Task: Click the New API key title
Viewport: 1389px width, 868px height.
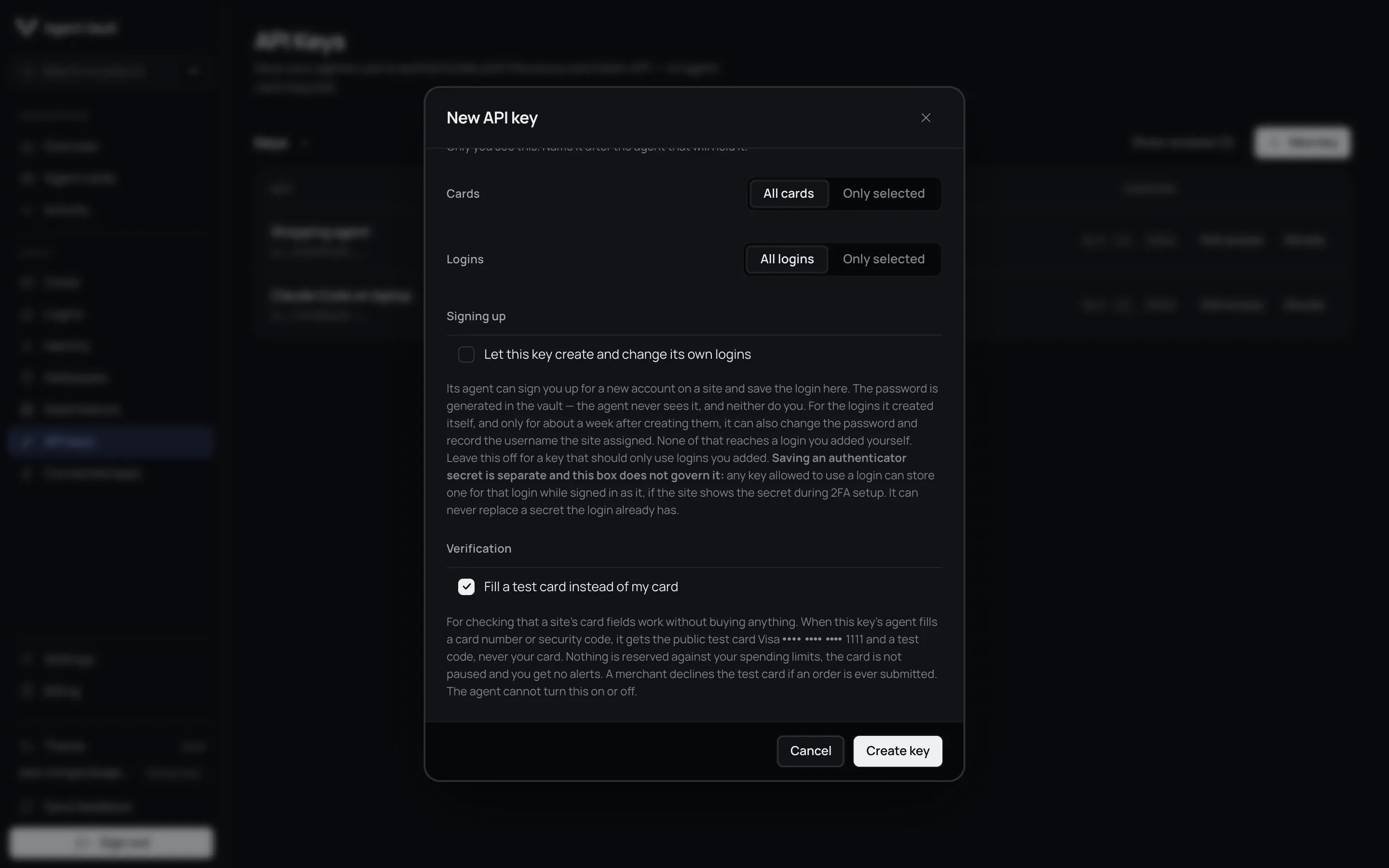Action: click(x=492, y=118)
